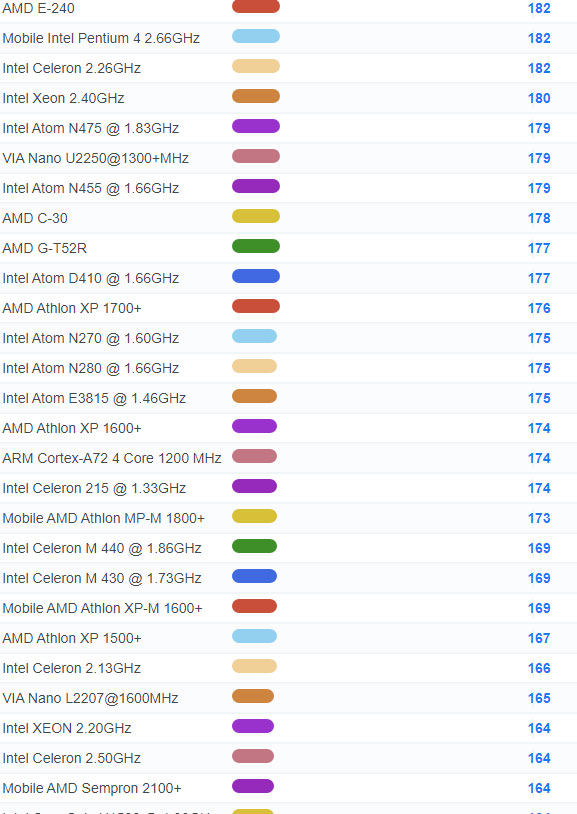The width and height of the screenshot is (577, 814).
Task: Click the Intel XEON 2.20GHz name
Action: pyautogui.click(x=66, y=728)
